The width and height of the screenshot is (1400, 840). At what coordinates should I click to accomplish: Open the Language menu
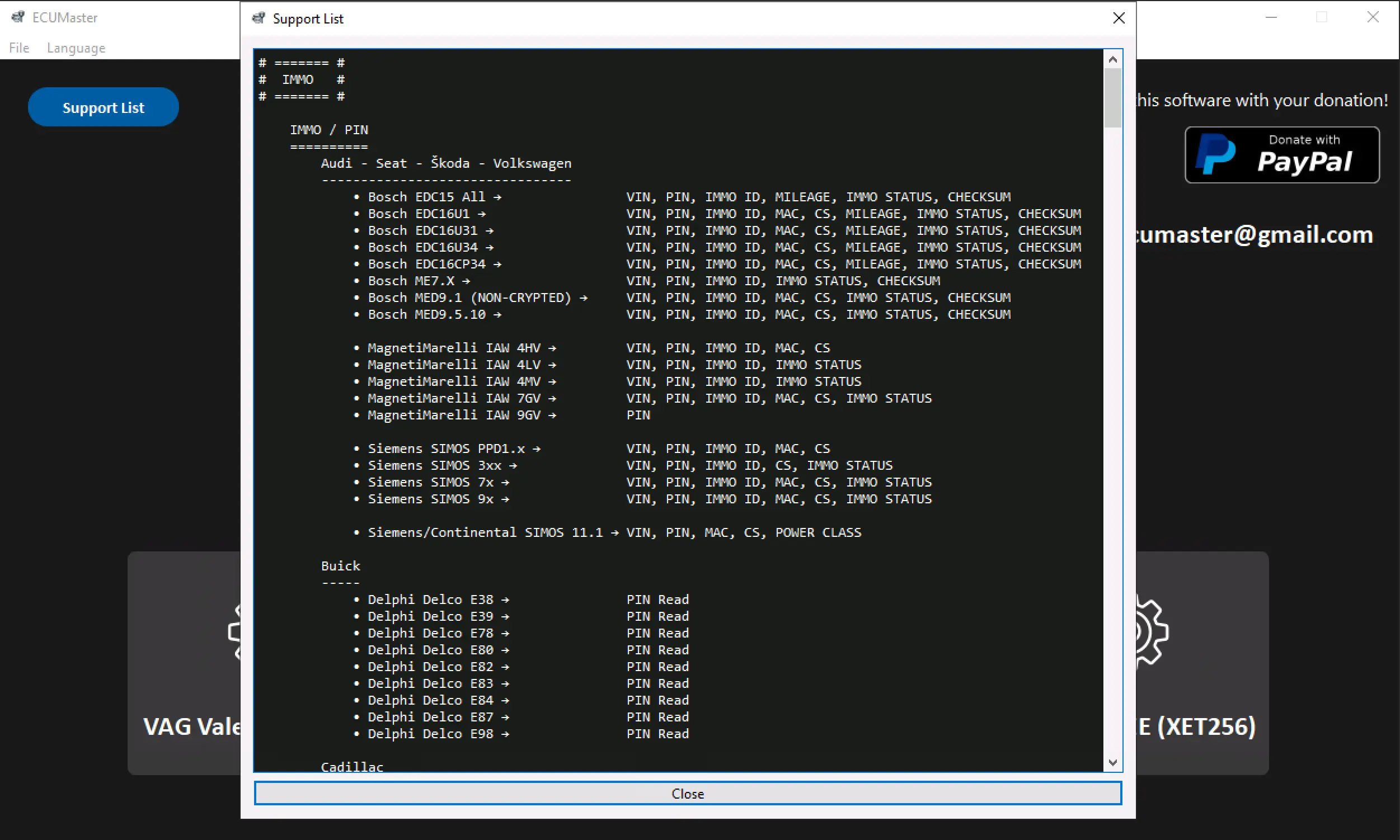[76, 48]
